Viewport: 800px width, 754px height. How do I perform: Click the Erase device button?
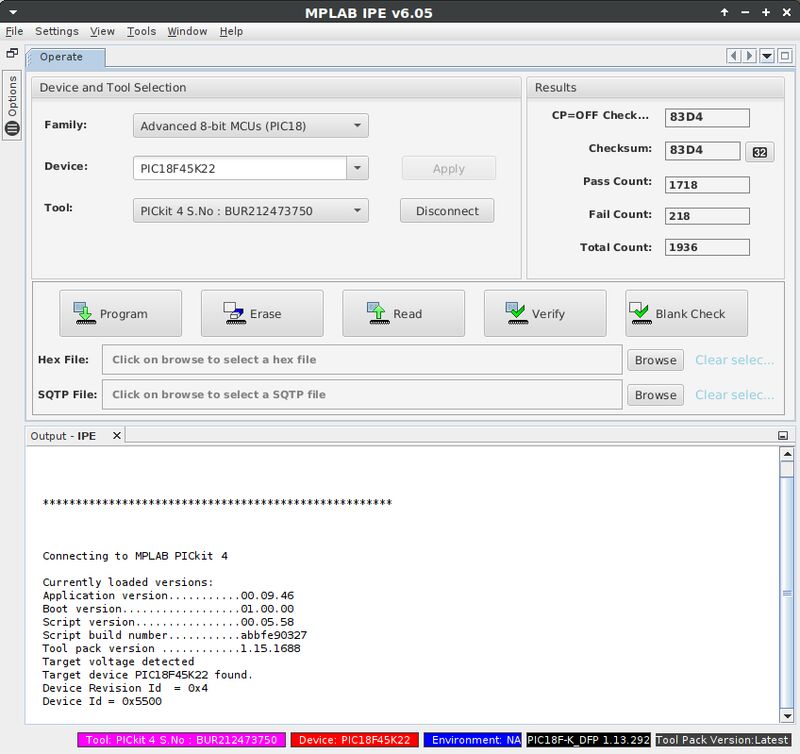tap(262, 314)
